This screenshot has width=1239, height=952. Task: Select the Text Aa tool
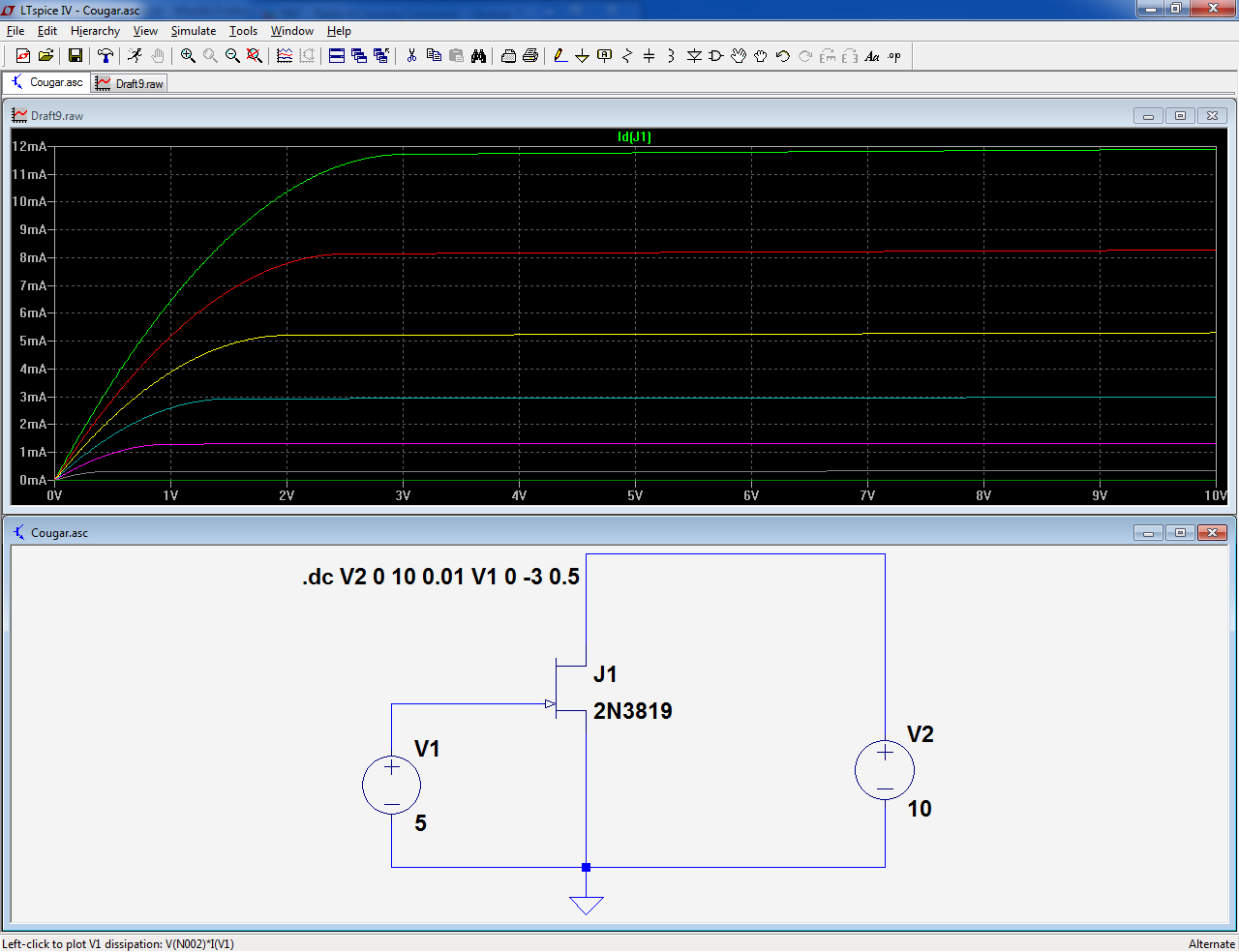pos(872,56)
